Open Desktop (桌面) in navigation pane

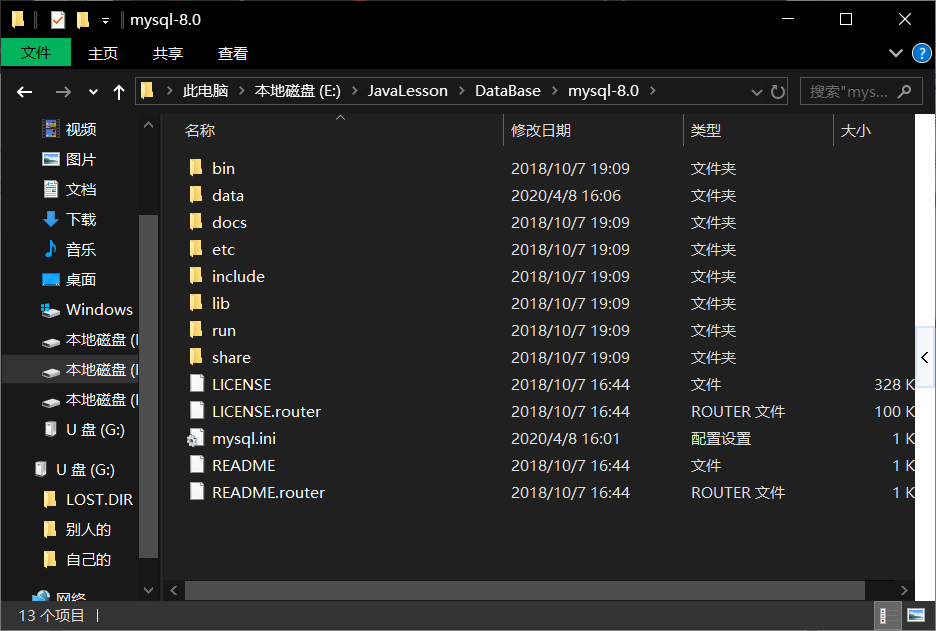tap(69, 279)
